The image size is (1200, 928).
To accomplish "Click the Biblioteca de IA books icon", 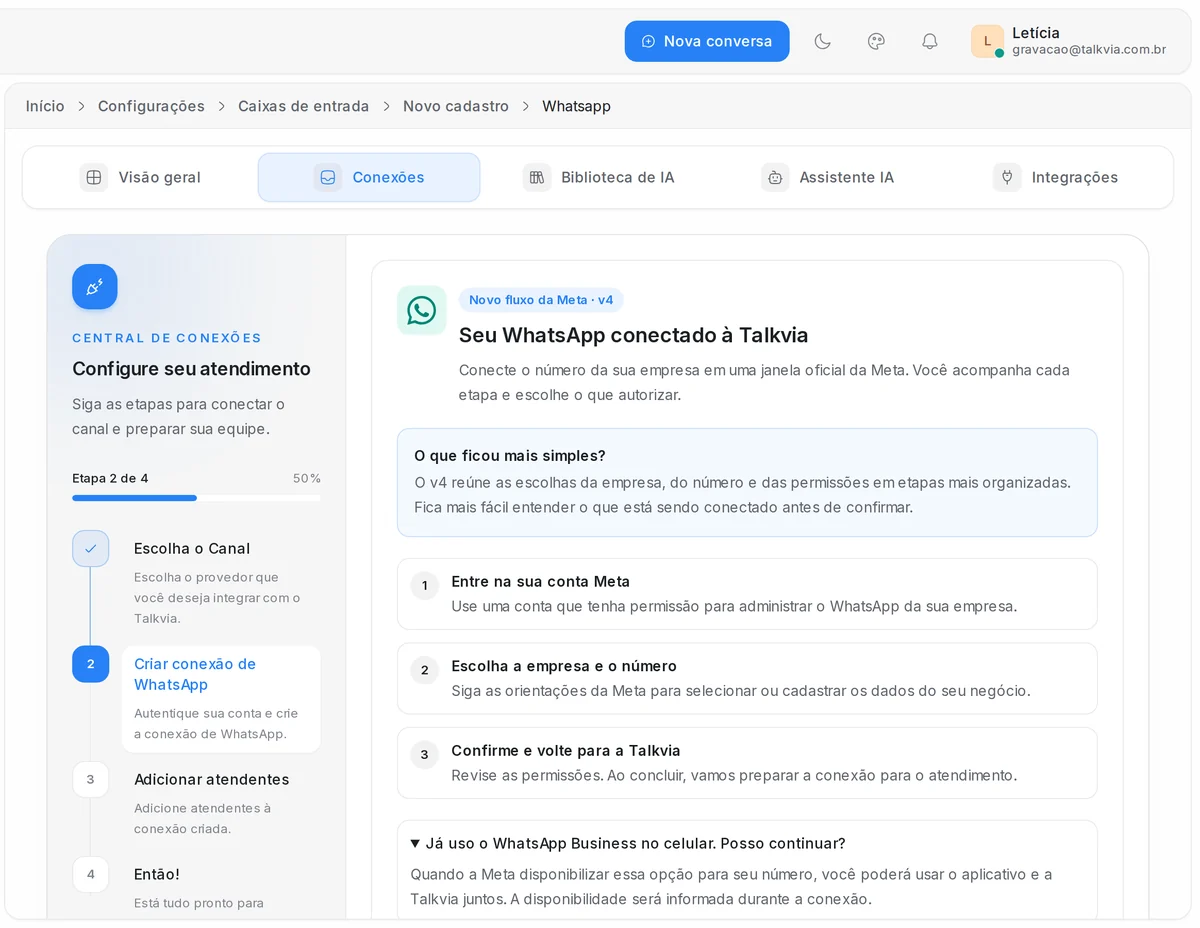I will (537, 177).
